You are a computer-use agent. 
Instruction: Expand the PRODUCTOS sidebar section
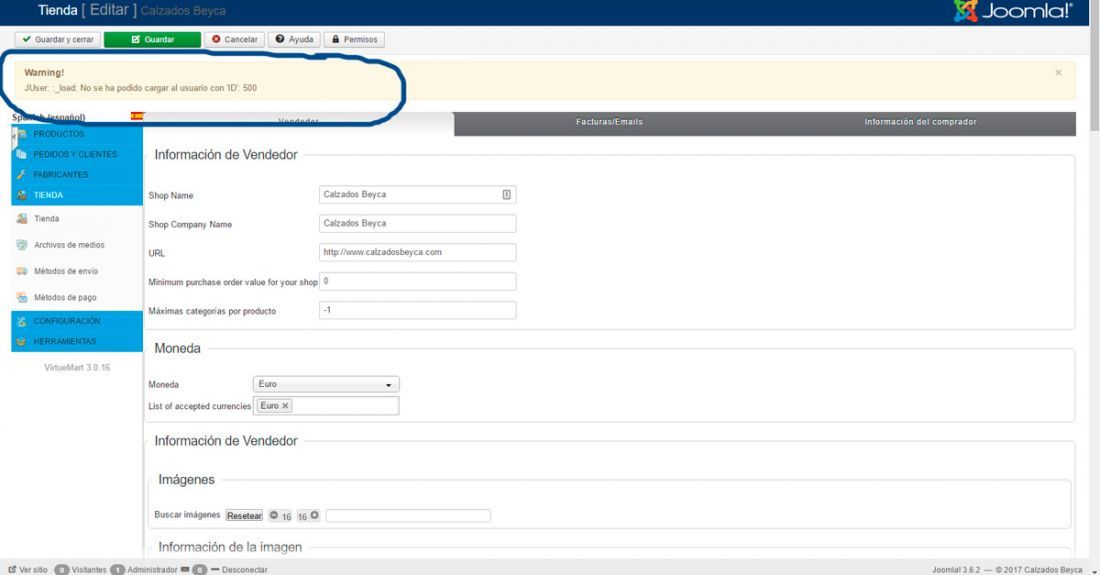[x=77, y=134]
